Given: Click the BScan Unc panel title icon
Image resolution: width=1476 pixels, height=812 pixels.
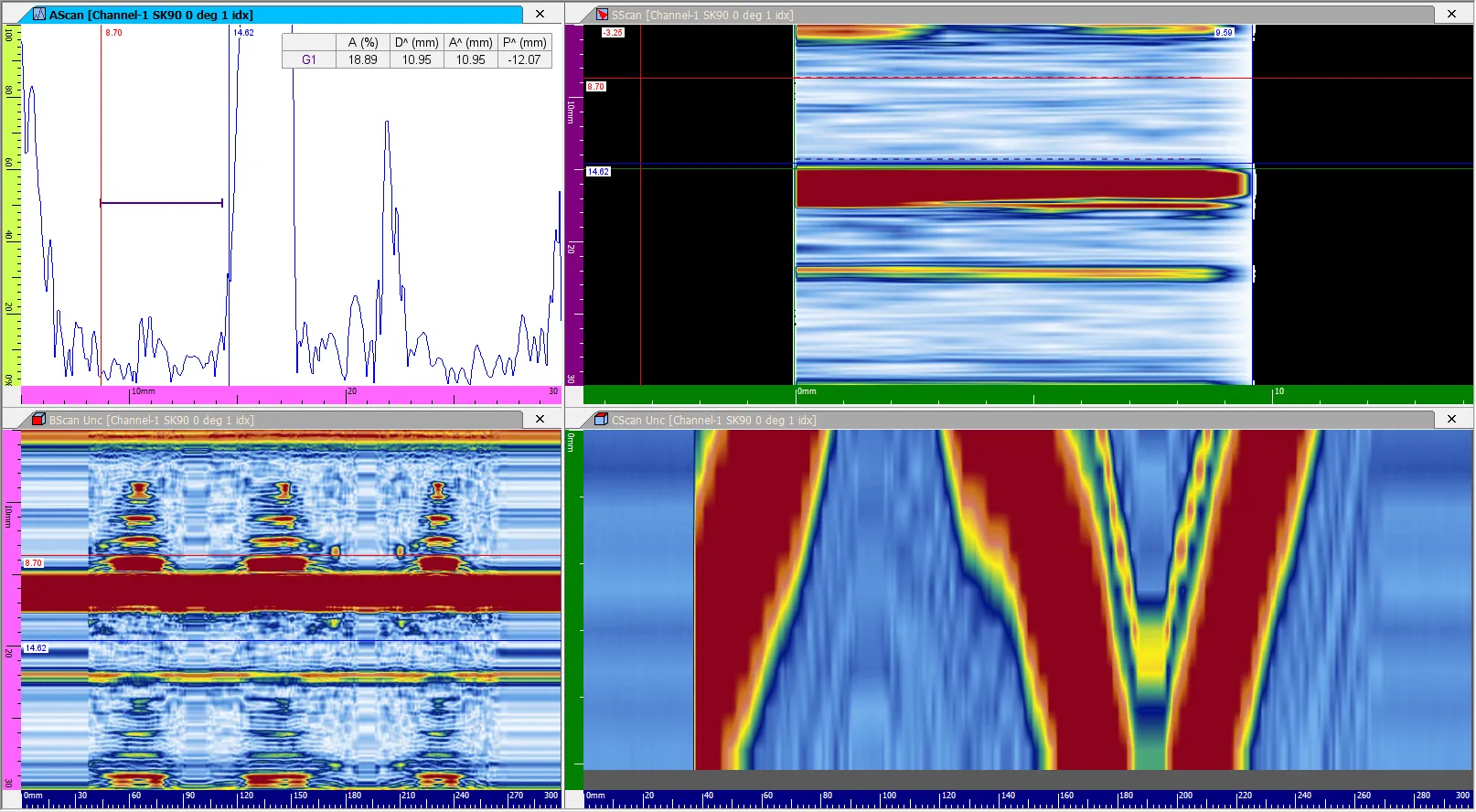Looking at the screenshot, I should (39, 419).
